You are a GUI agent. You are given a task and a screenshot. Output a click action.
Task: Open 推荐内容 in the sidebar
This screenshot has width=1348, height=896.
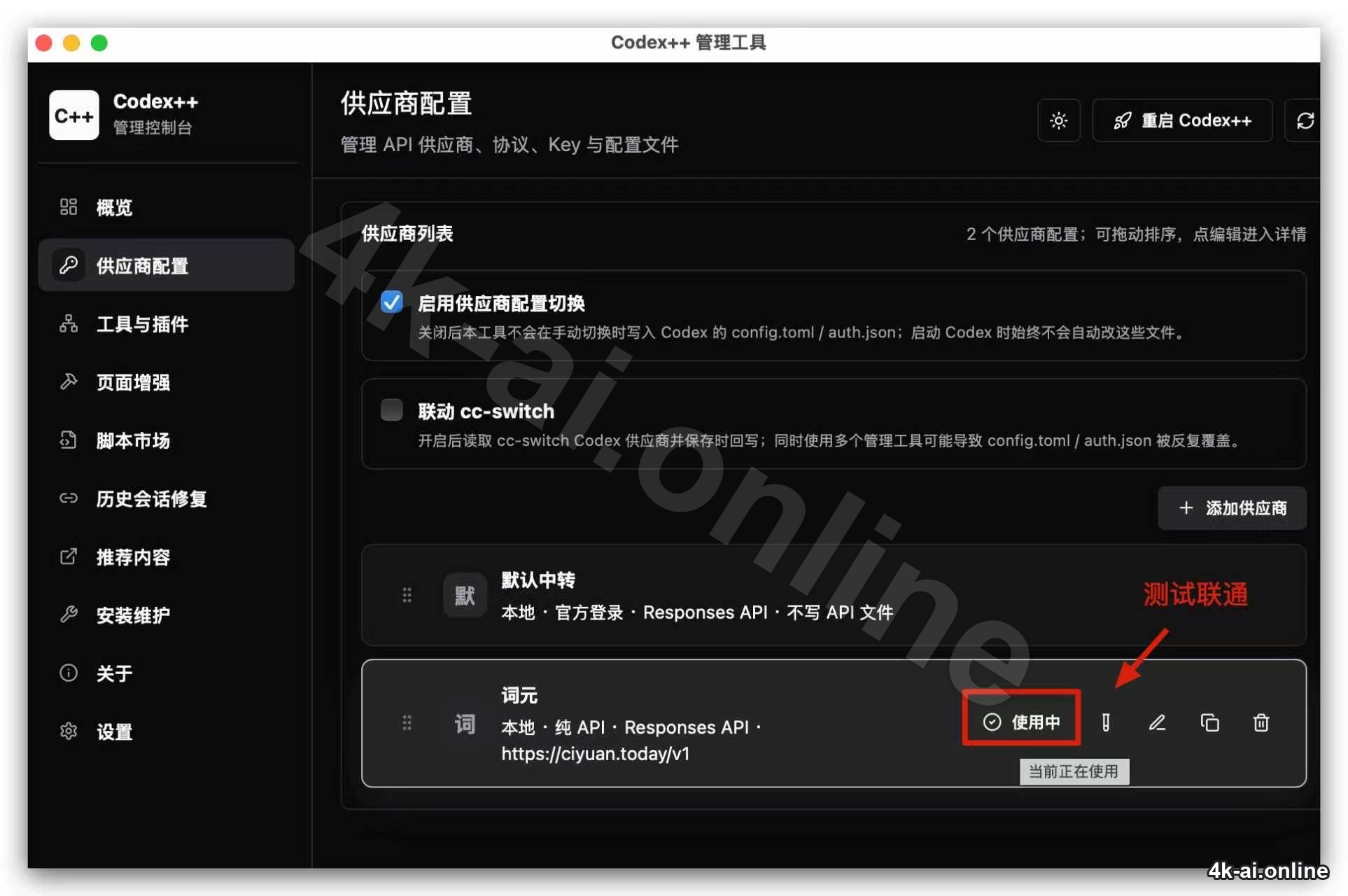click(167, 556)
